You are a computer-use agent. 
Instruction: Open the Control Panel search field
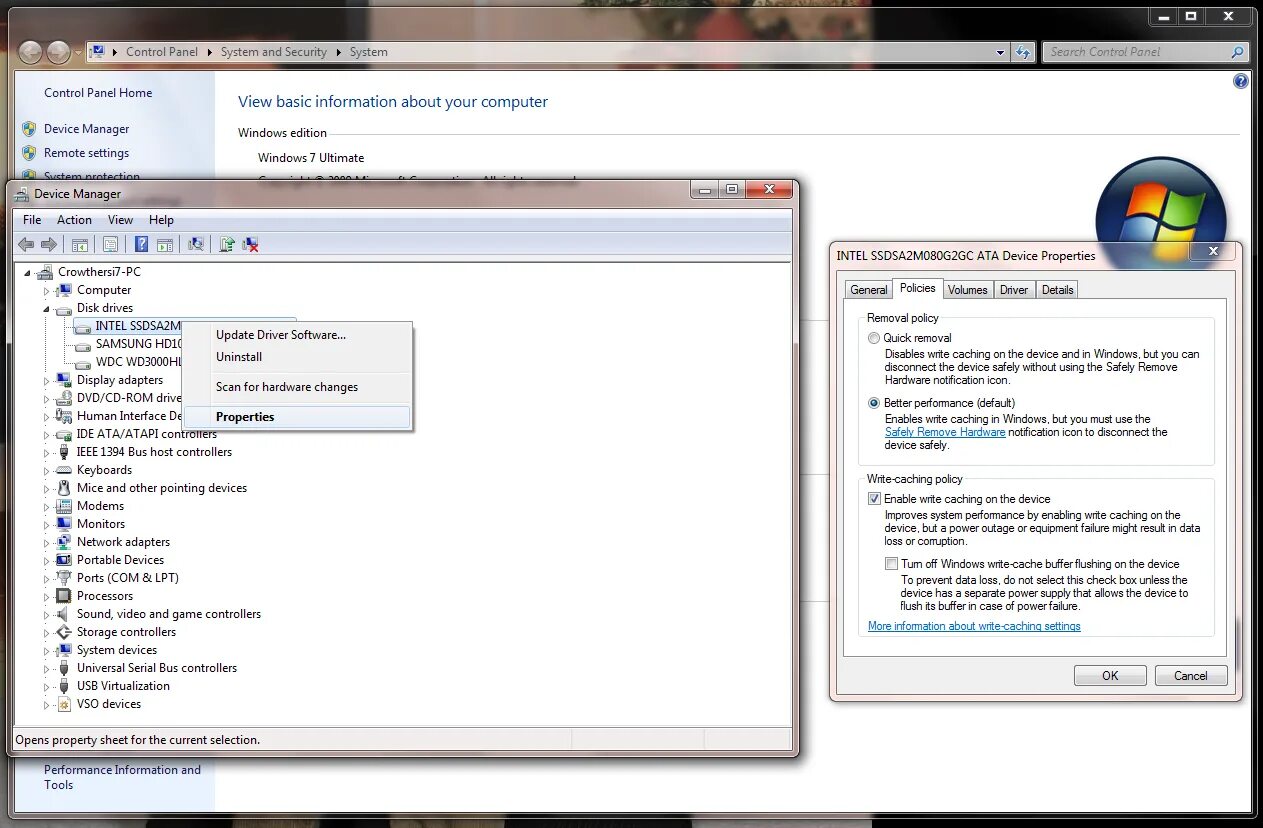pos(1140,51)
